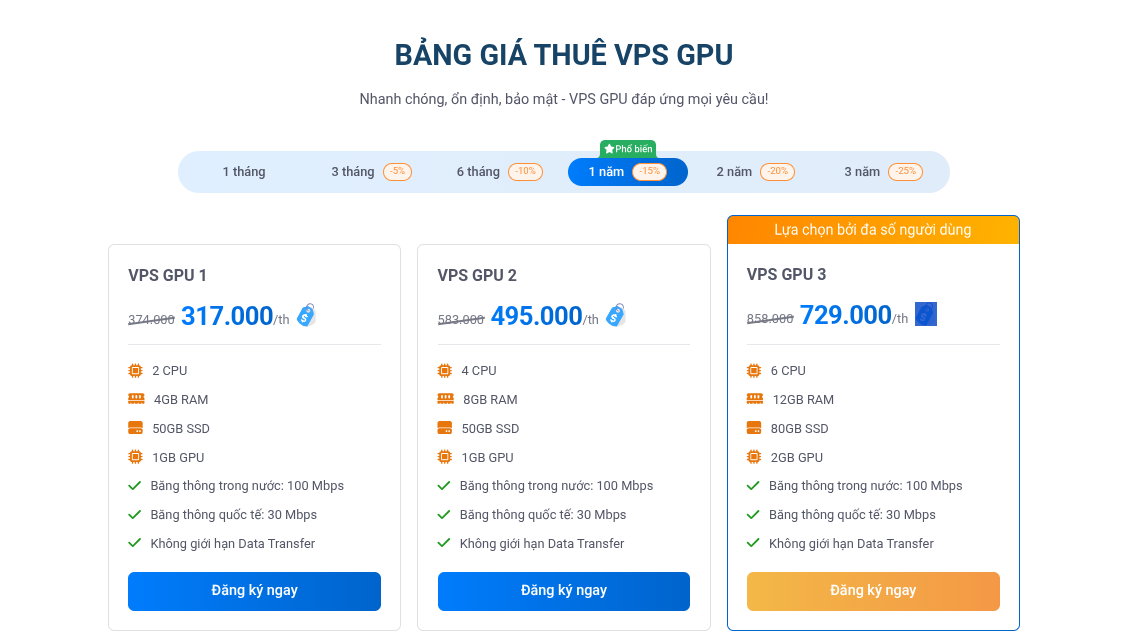Select the CPU icon on VPS GPU 1 card
The image size is (1132, 640).
134,370
